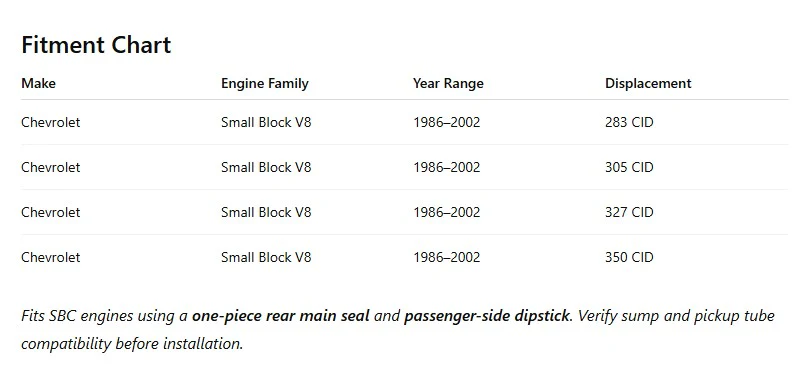792x374 pixels.
Task: Click the bold passenger-side dipstick text
Action: (x=487, y=316)
